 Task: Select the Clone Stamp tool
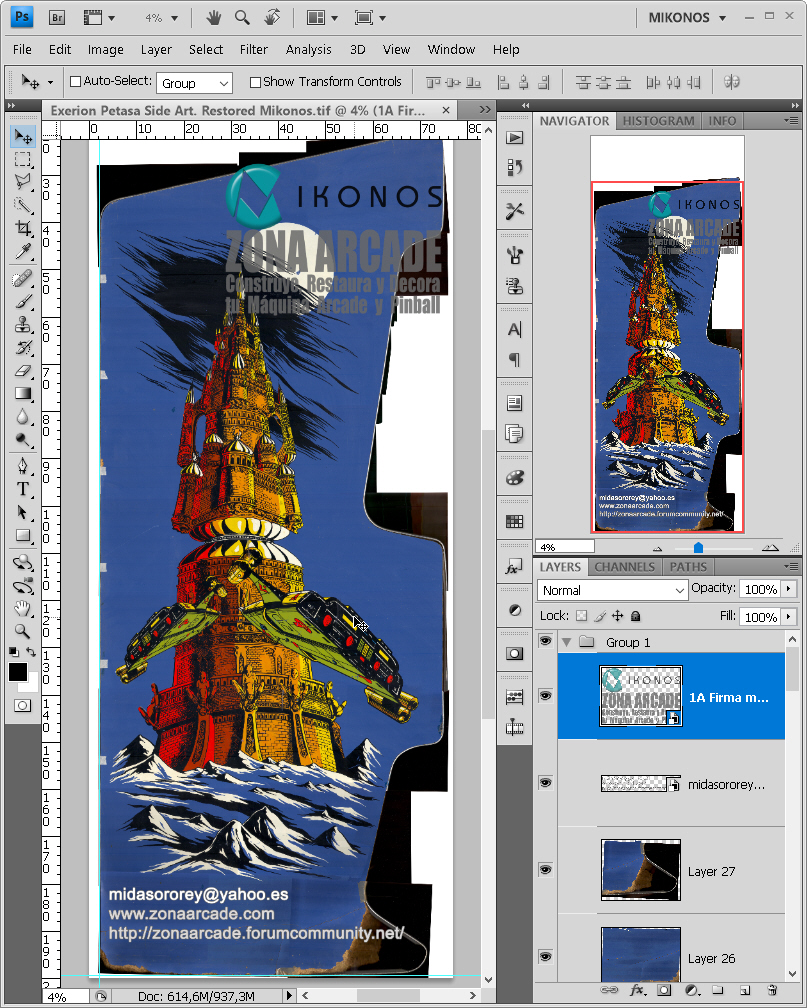(23, 324)
